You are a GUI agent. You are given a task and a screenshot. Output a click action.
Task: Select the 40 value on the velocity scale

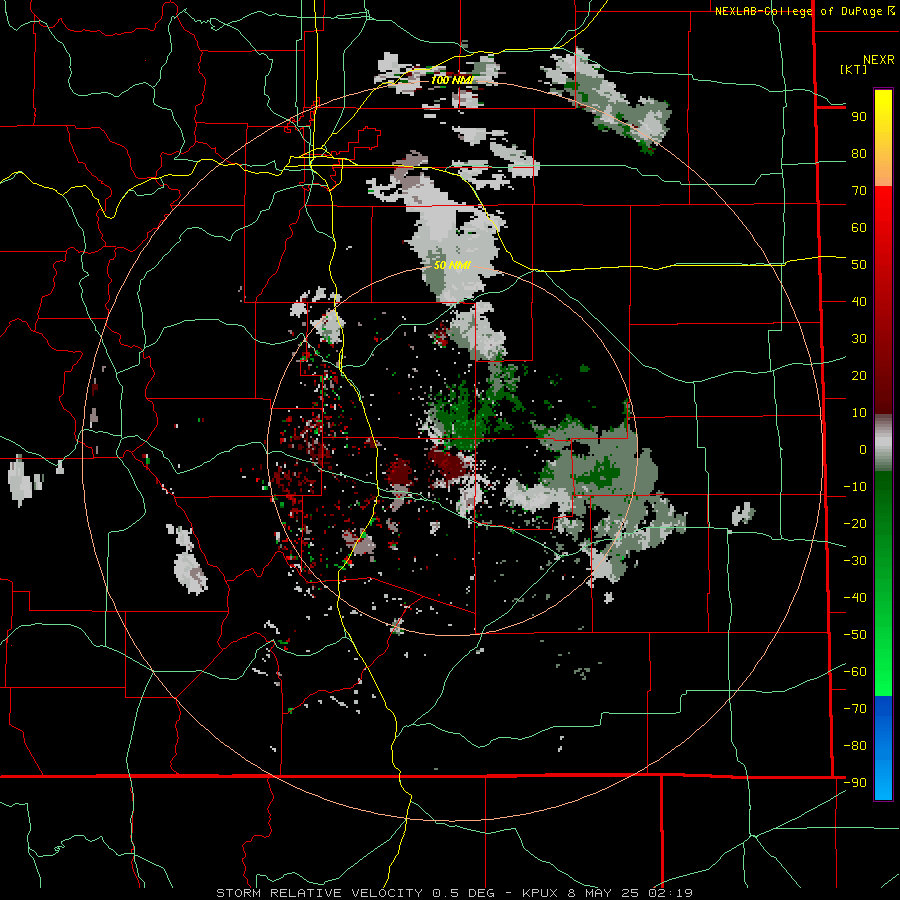click(x=859, y=302)
